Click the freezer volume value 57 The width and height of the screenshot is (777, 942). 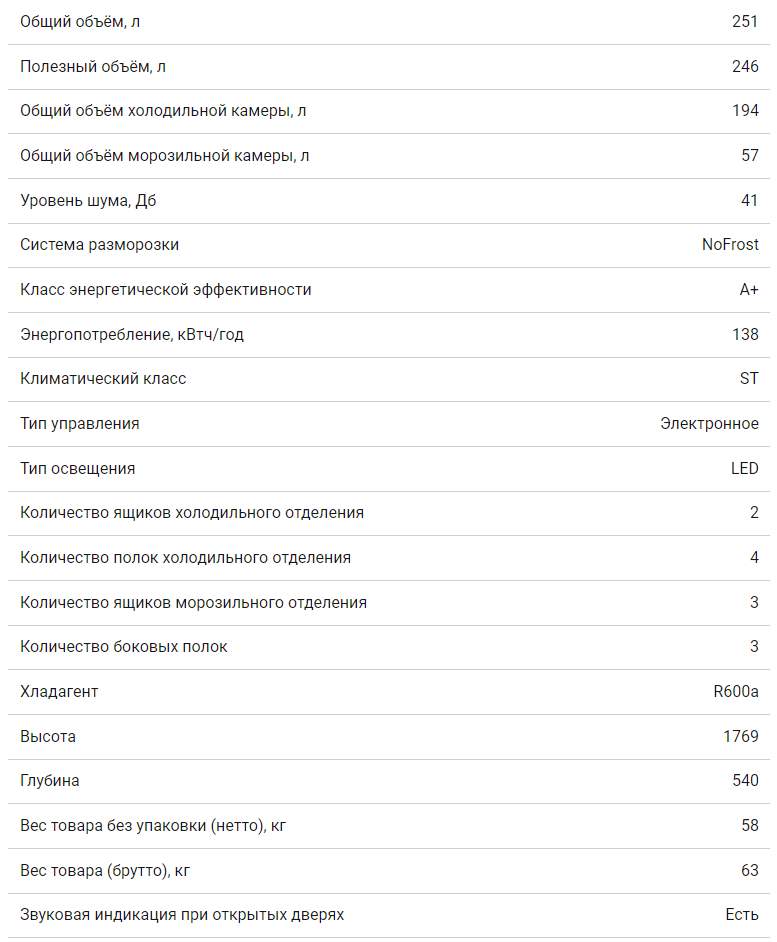coord(750,156)
